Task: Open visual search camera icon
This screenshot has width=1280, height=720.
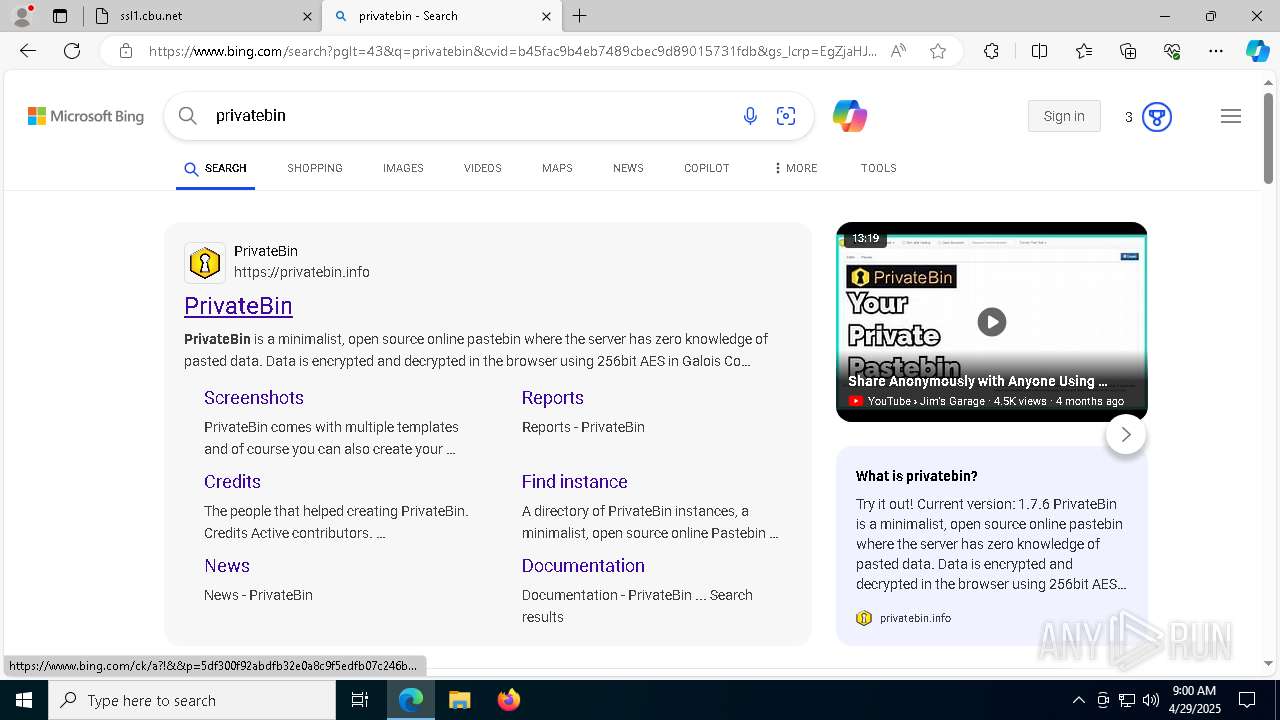Action: [x=786, y=116]
